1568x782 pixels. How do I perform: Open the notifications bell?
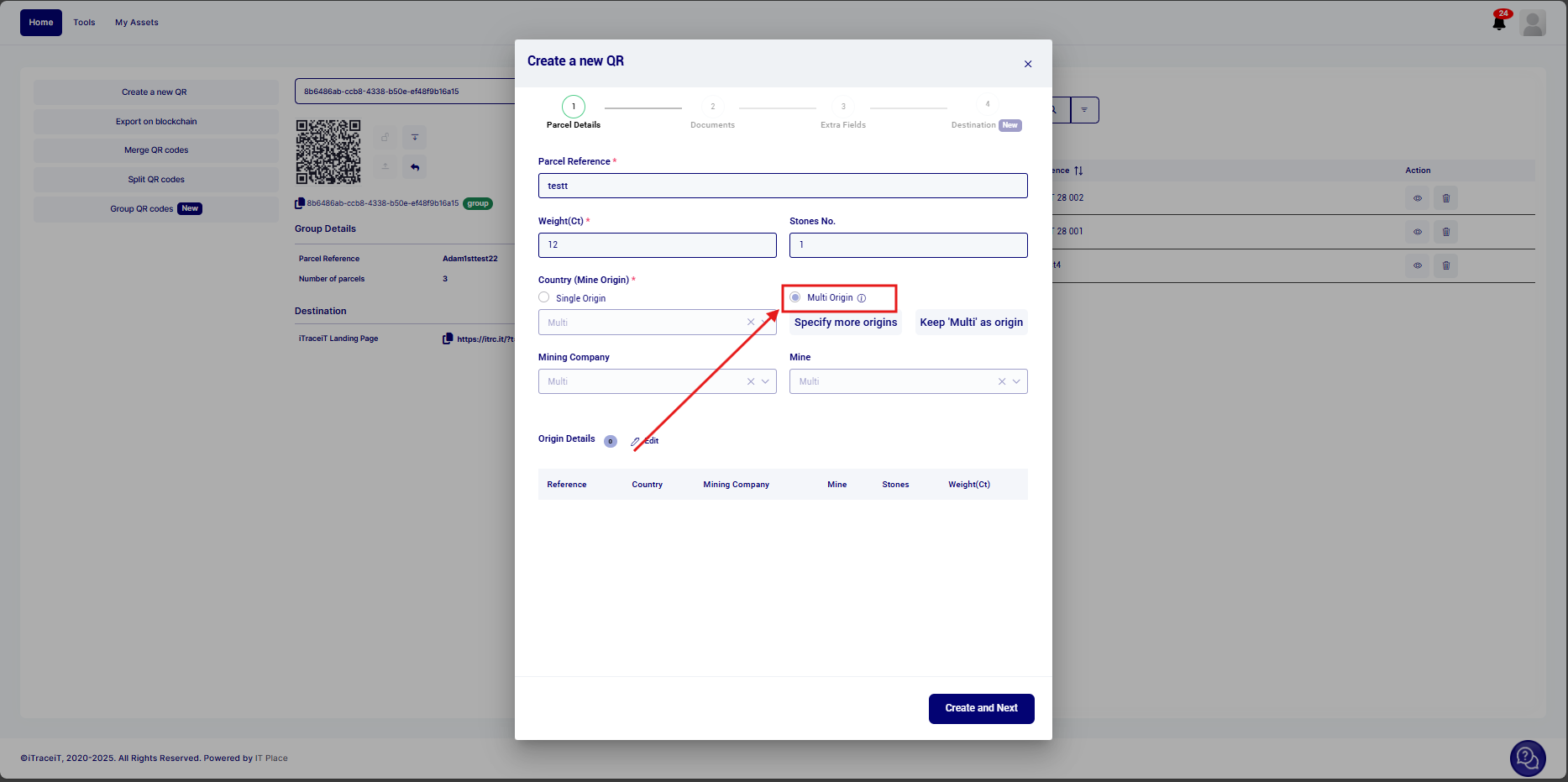[1499, 23]
